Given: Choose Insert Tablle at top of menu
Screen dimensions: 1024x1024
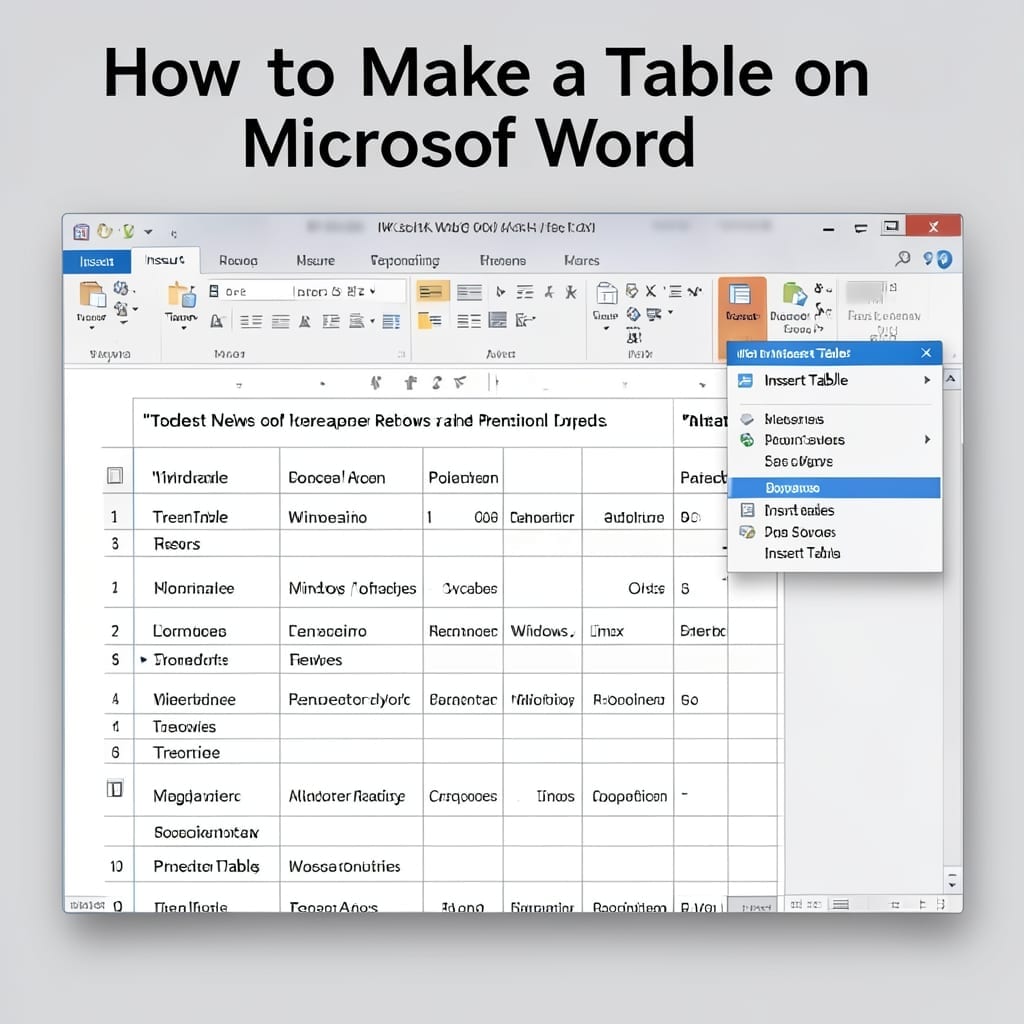Looking at the screenshot, I should [835, 380].
